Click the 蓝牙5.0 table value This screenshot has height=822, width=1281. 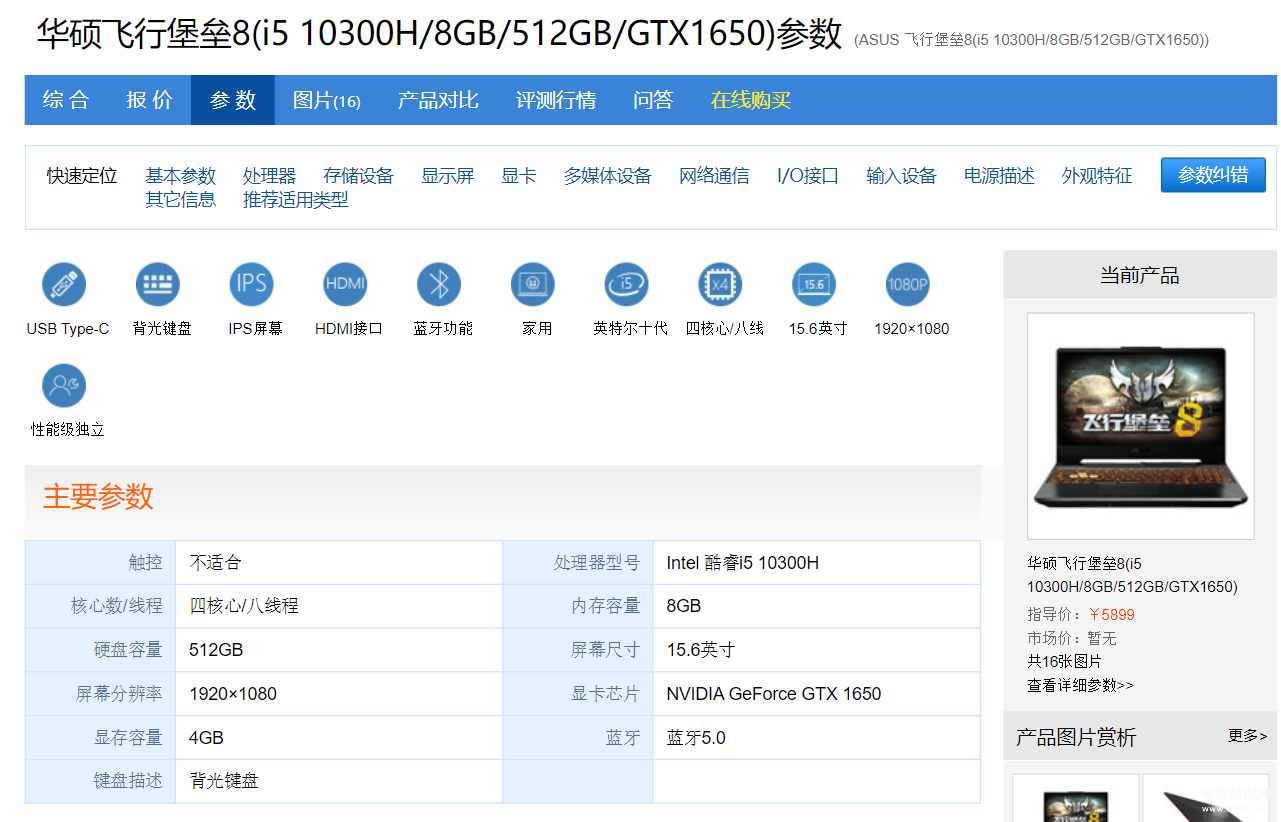[x=696, y=738]
